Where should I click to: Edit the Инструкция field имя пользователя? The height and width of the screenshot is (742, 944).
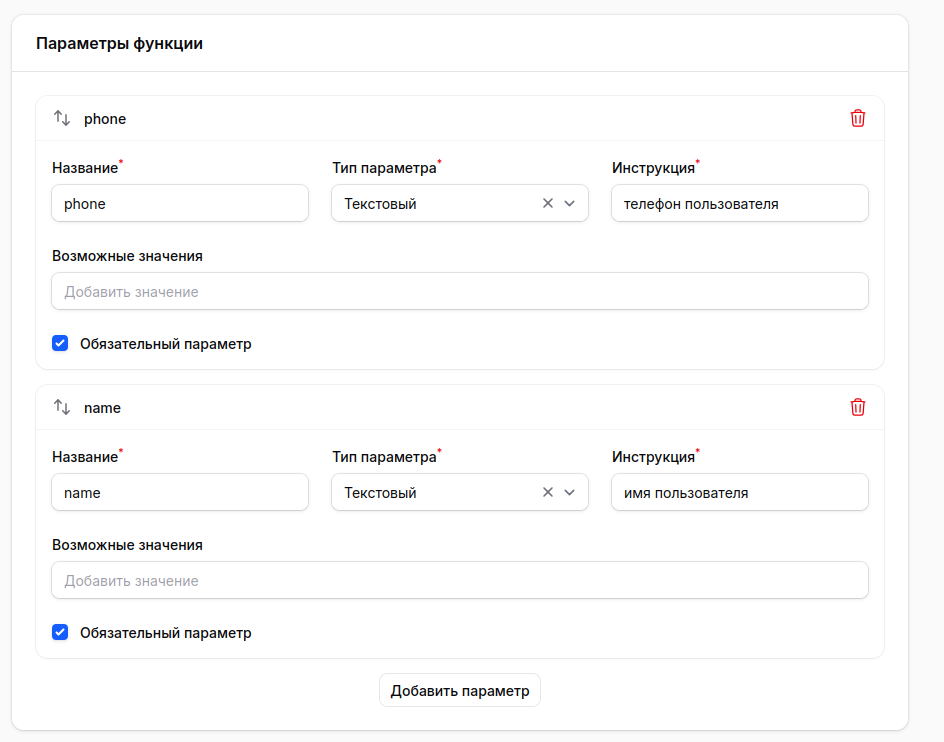tap(740, 493)
